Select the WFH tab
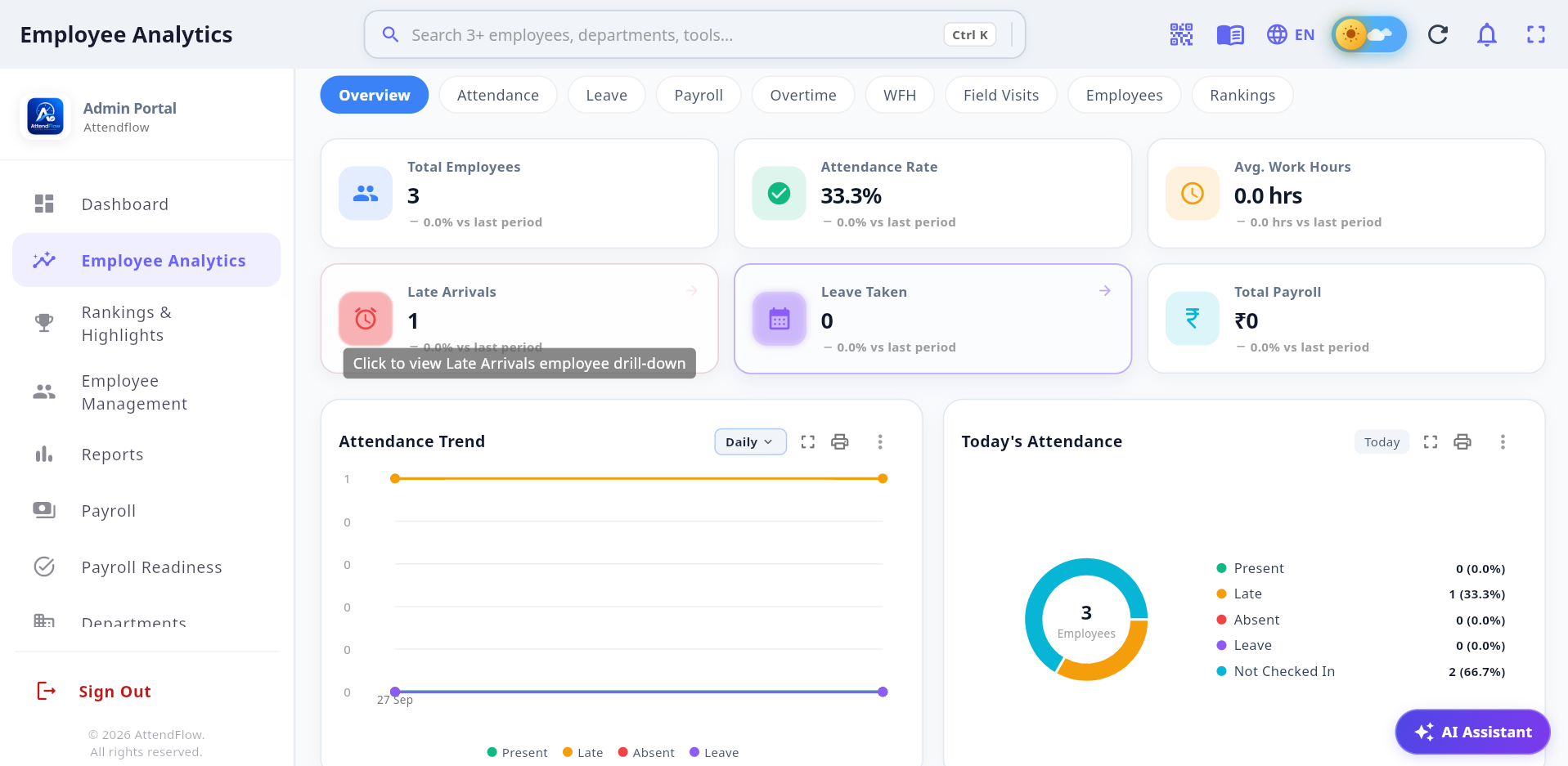The height and width of the screenshot is (766, 1568). click(x=900, y=95)
